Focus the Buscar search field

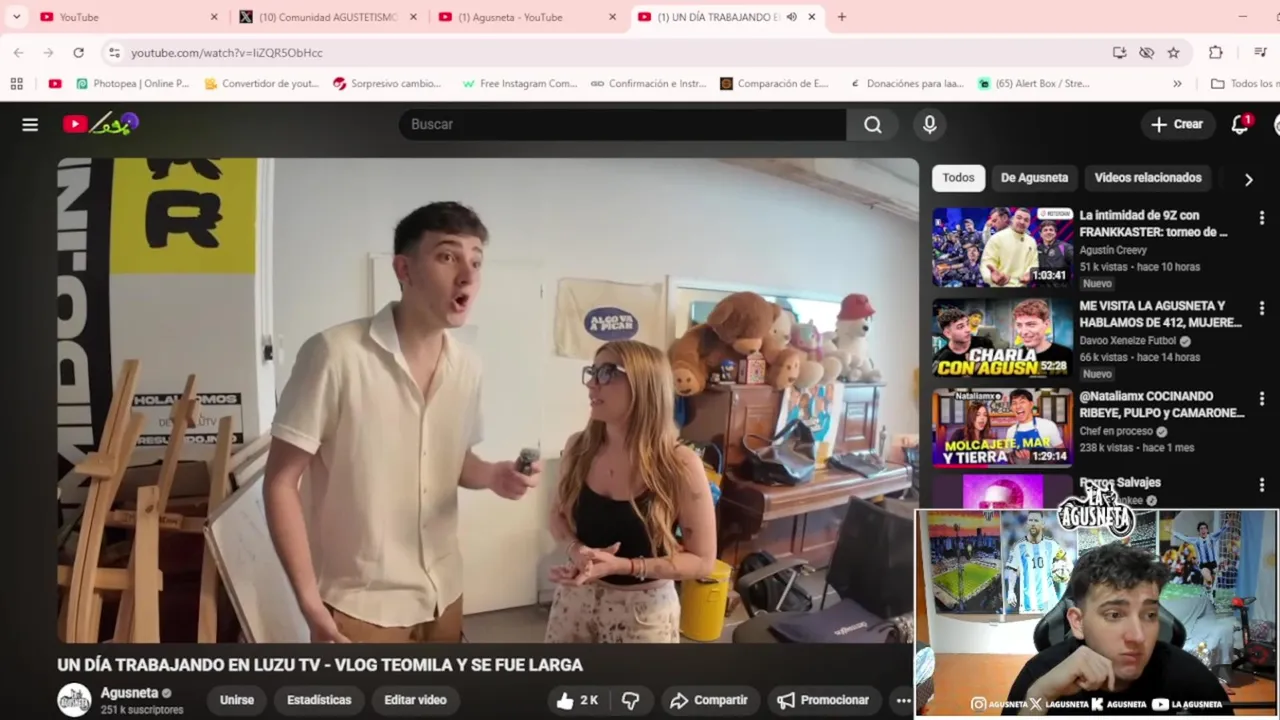point(623,124)
